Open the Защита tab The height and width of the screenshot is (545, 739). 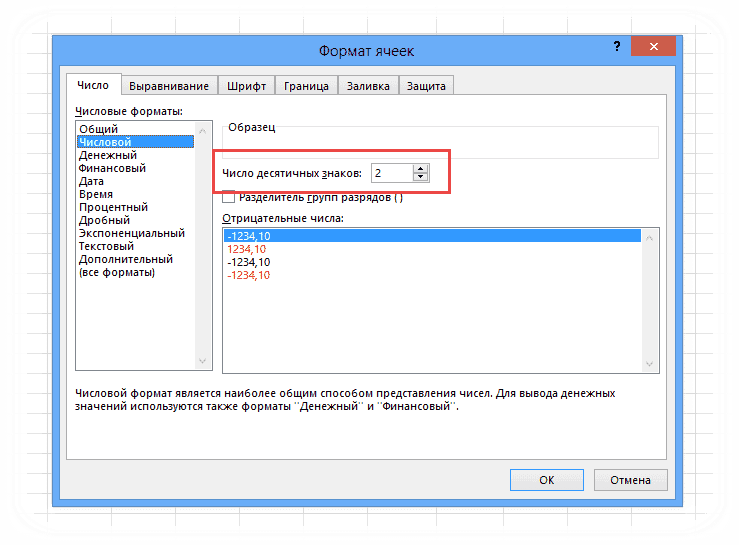click(426, 86)
